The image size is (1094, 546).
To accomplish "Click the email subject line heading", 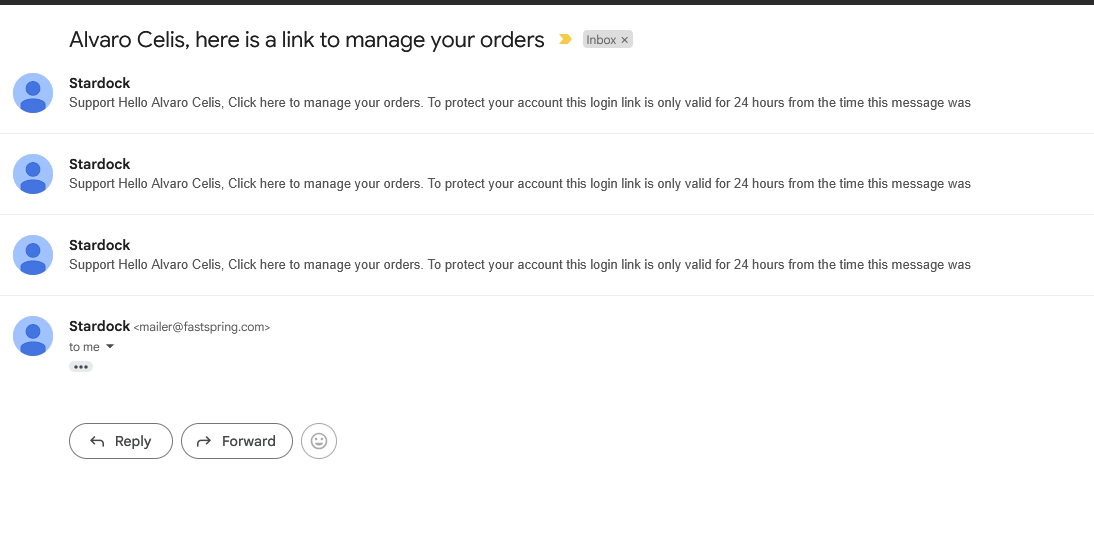I will (x=306, y=40).
